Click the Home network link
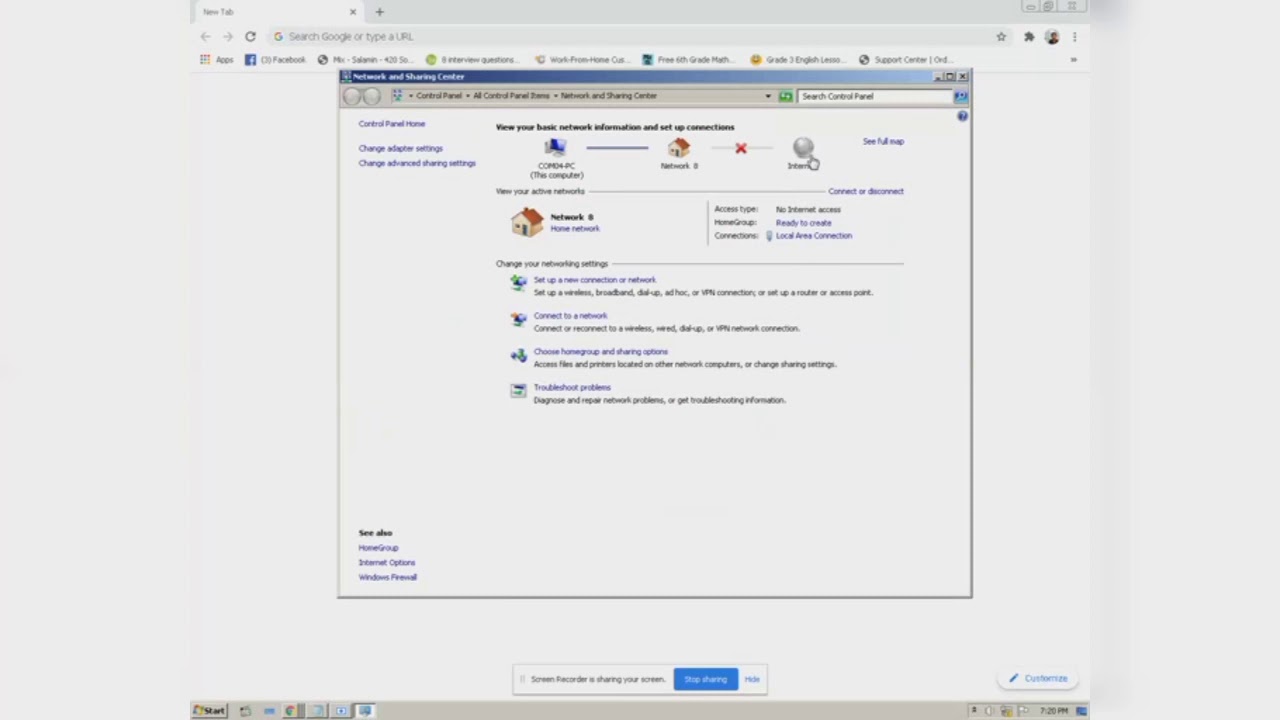 point(575,229)
